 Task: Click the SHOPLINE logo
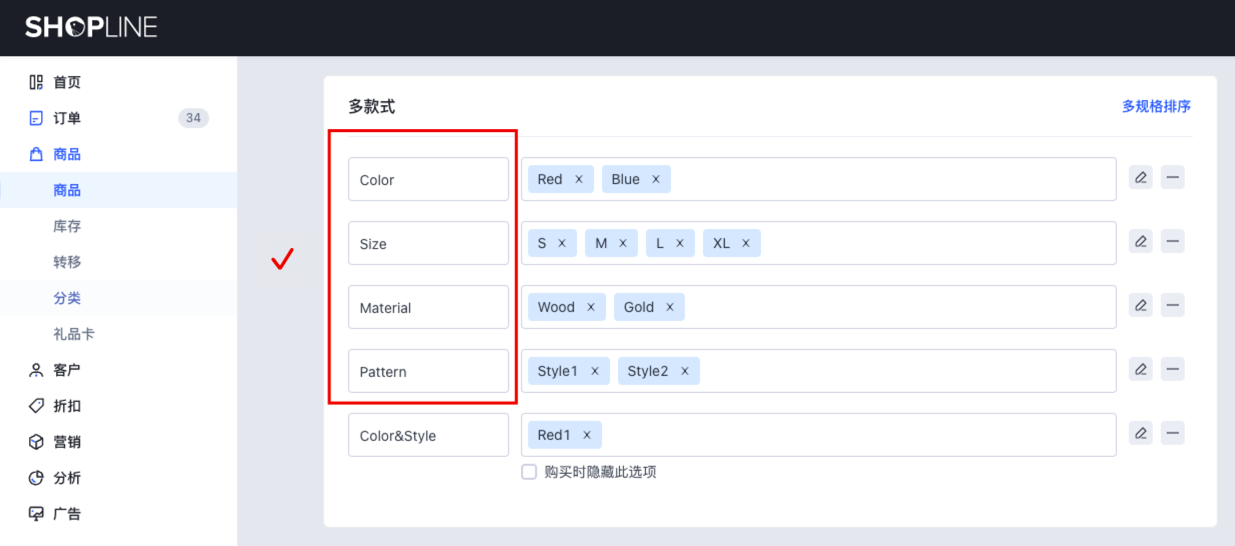[91, 27]
